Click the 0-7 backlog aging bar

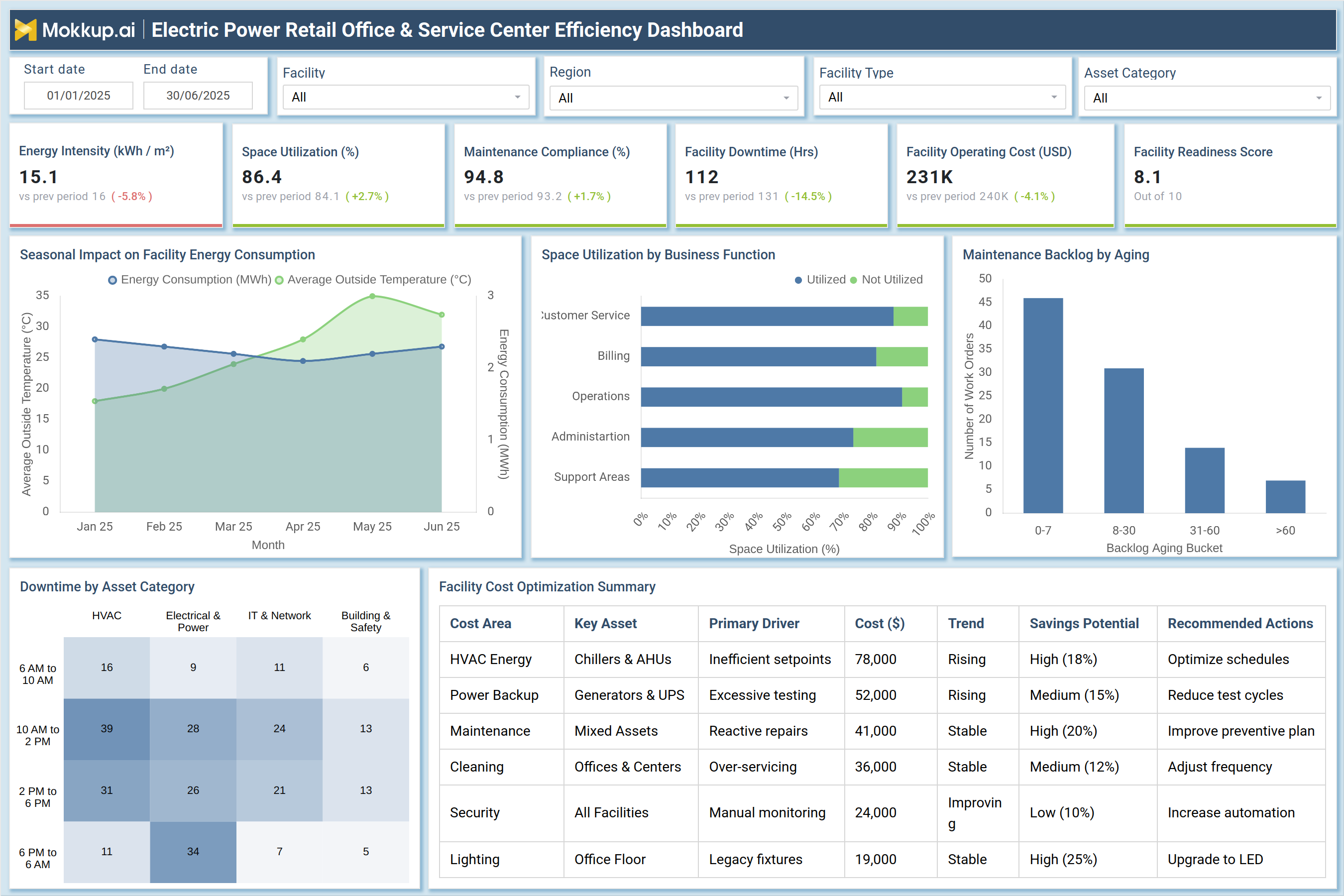pyautogui.click(x=1043, y=405)
